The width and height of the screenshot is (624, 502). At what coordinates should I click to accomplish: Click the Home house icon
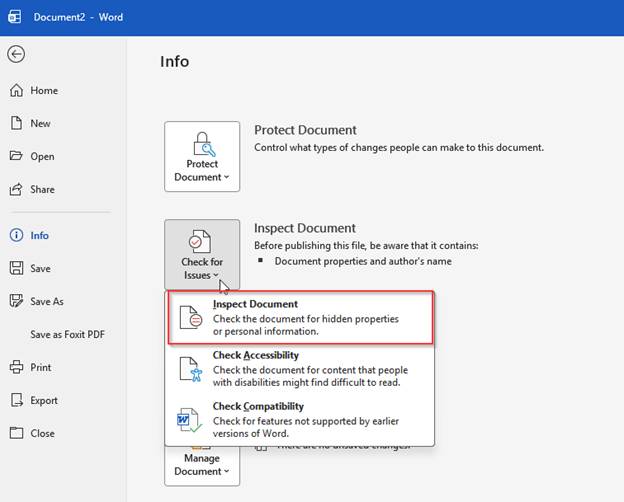pos(16,90)
